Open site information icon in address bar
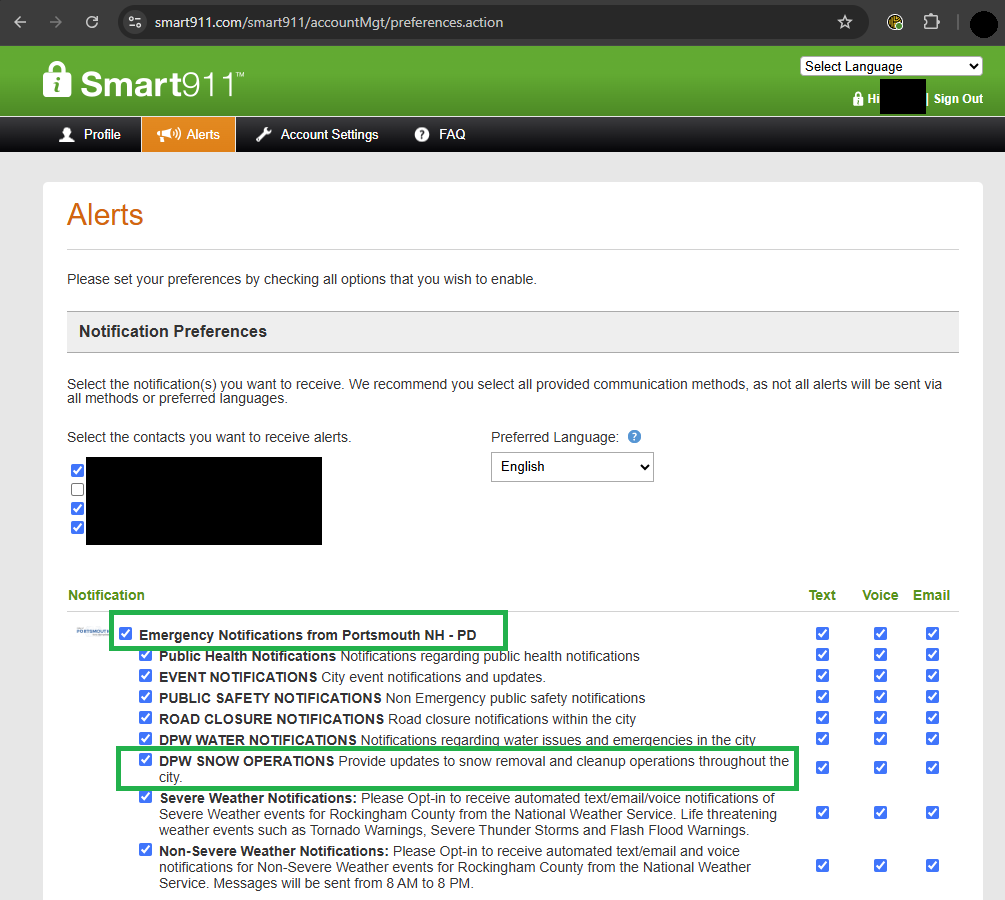 pos(135,22)
